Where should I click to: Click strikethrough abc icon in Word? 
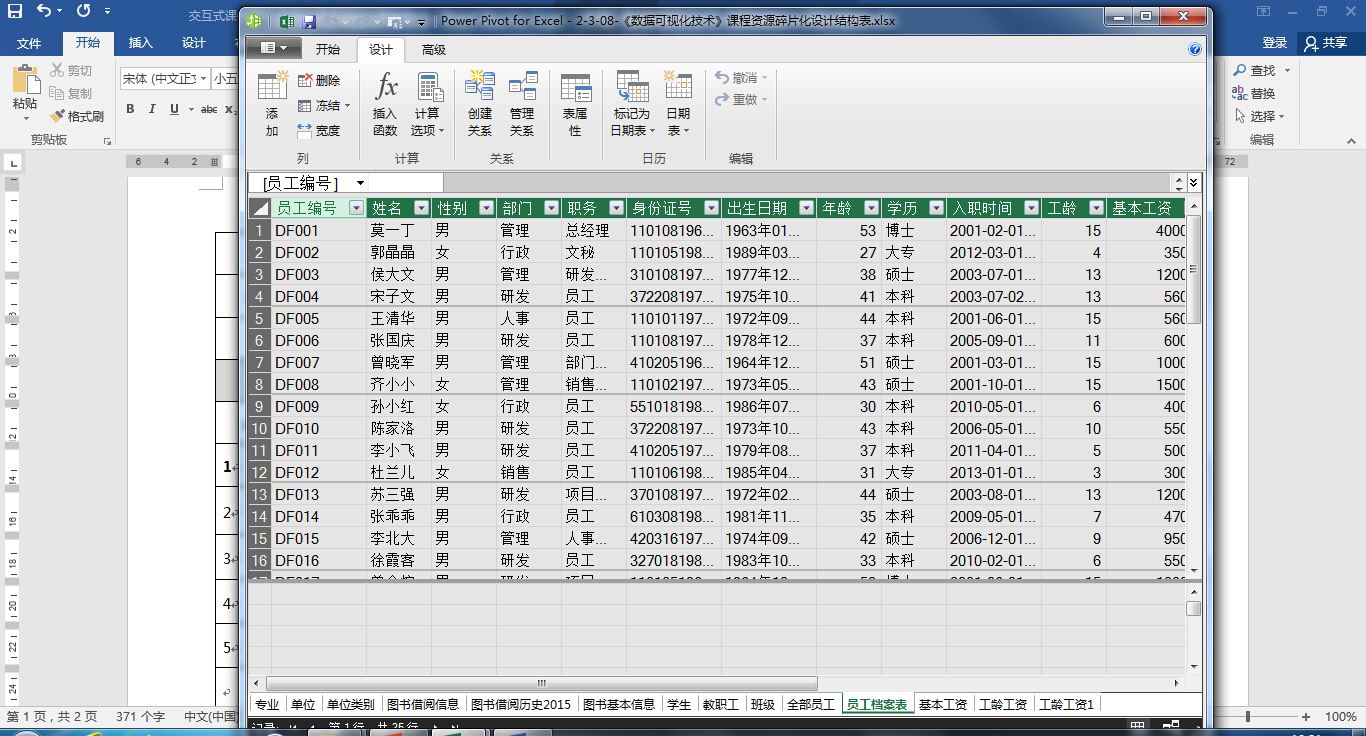[209, 109]
